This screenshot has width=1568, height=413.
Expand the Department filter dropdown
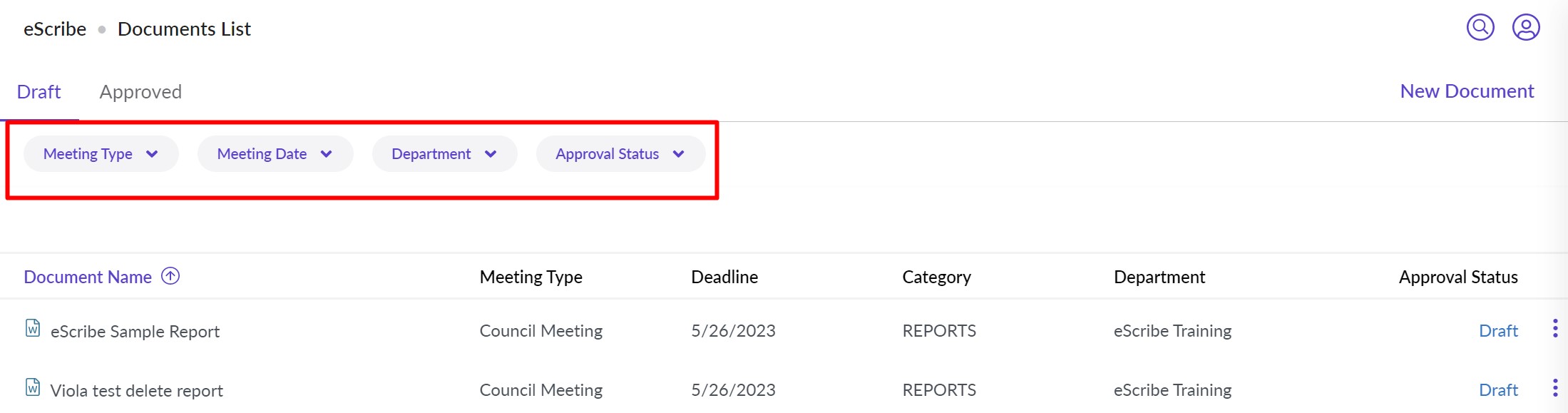pos(444,154)
